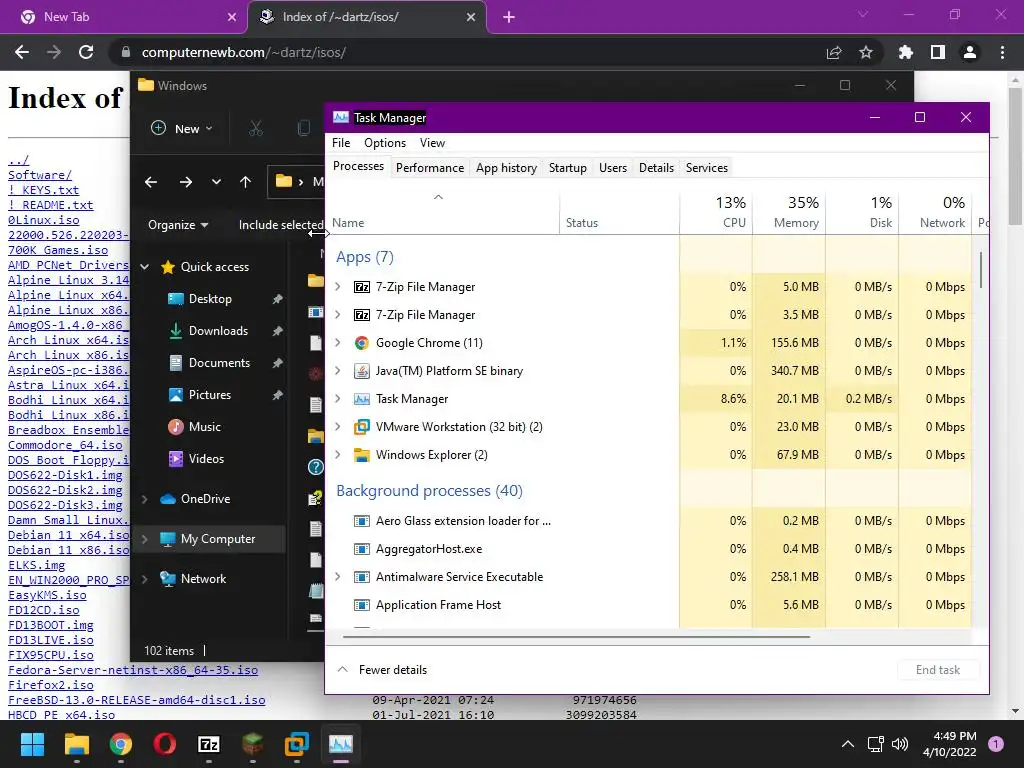Open Task Manager View menu
Viewport: 1024px width, 768px height.
432,143
